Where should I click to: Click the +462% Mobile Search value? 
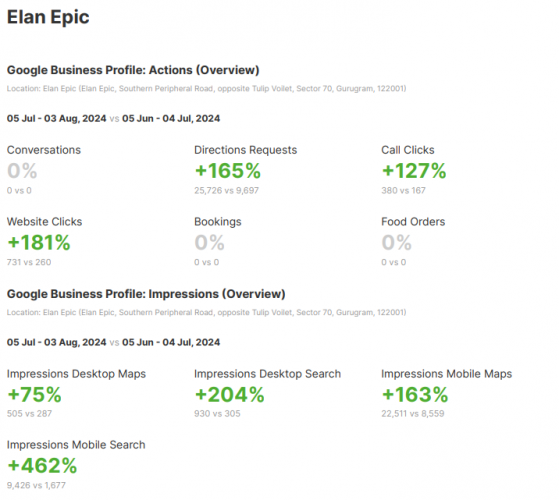point(42,466)
